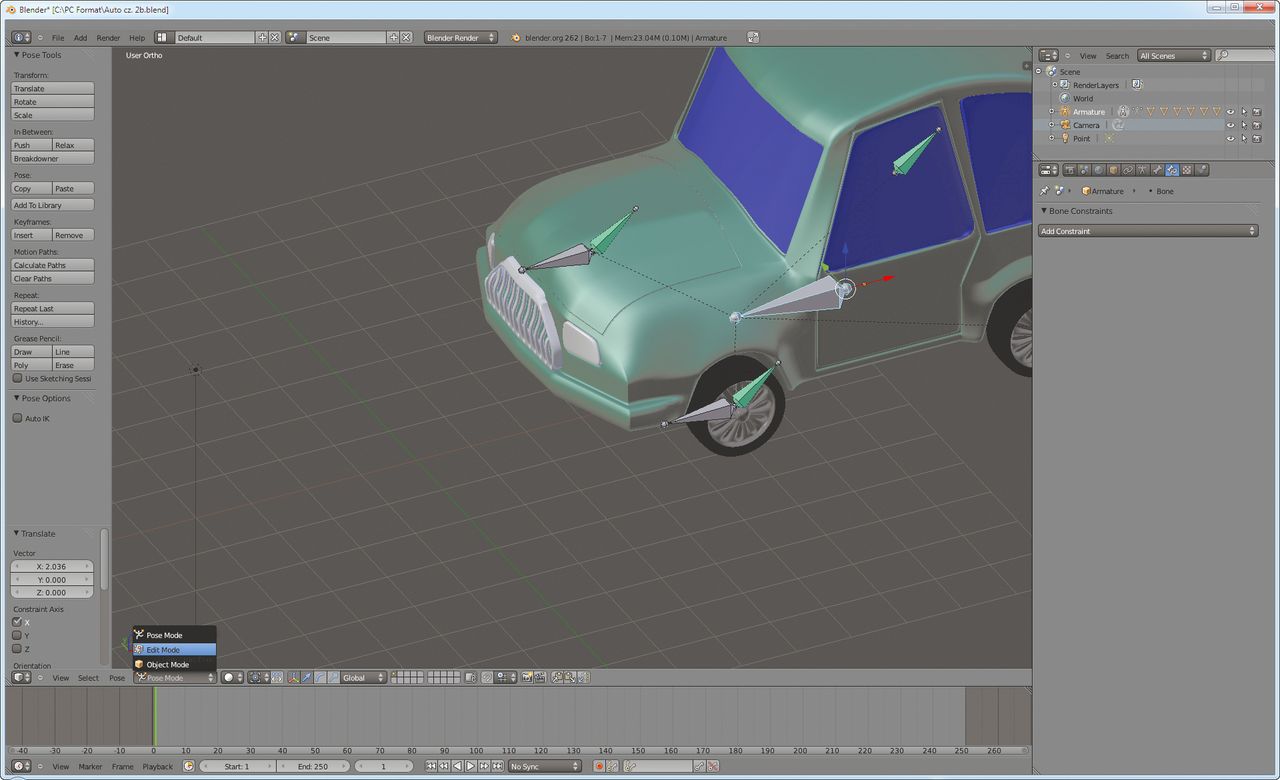
Task: Open the All Scenes outliner dropdown
Action: point(1174,56)
